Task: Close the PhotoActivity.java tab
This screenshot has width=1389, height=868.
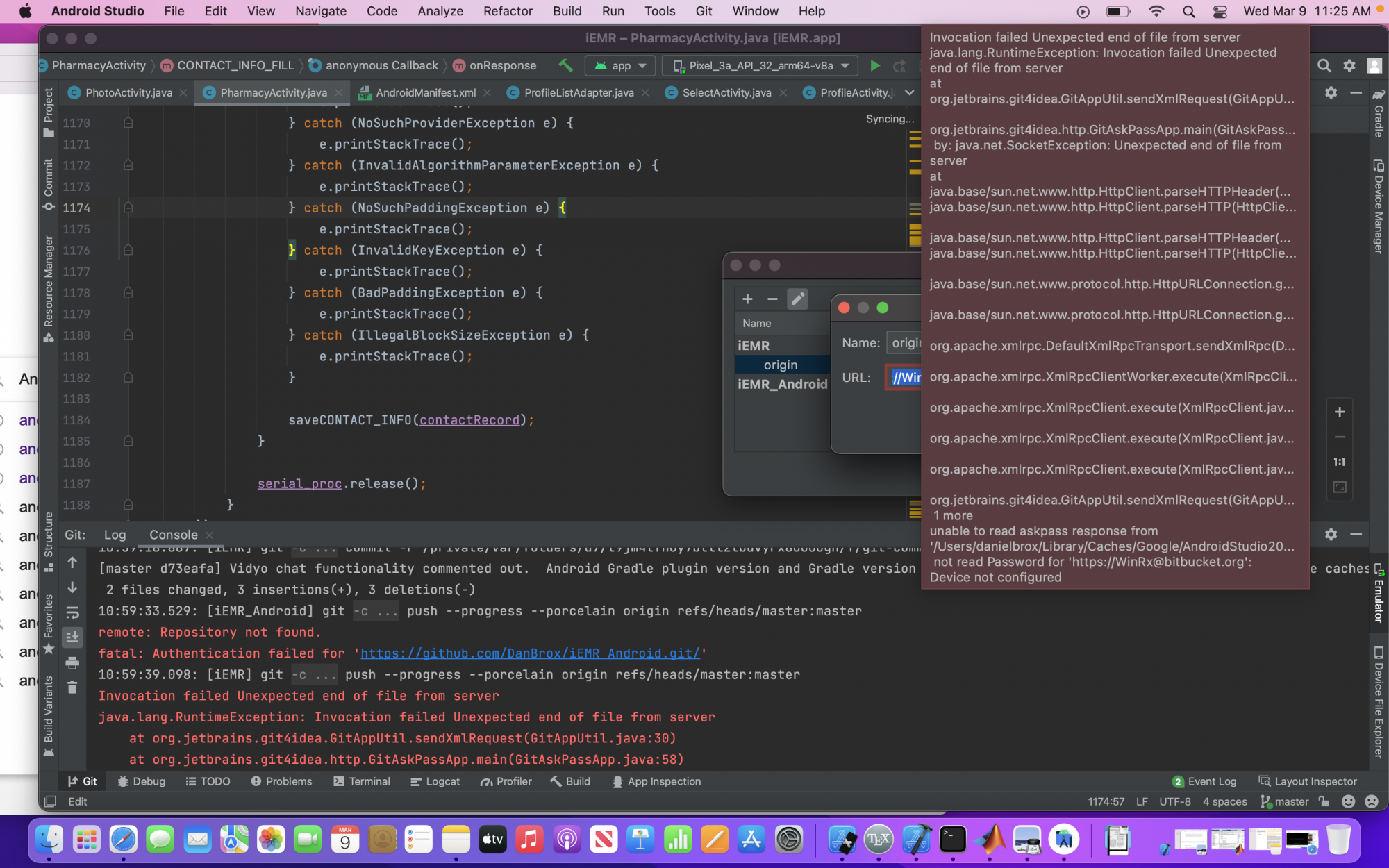Action: pos(183,92)
